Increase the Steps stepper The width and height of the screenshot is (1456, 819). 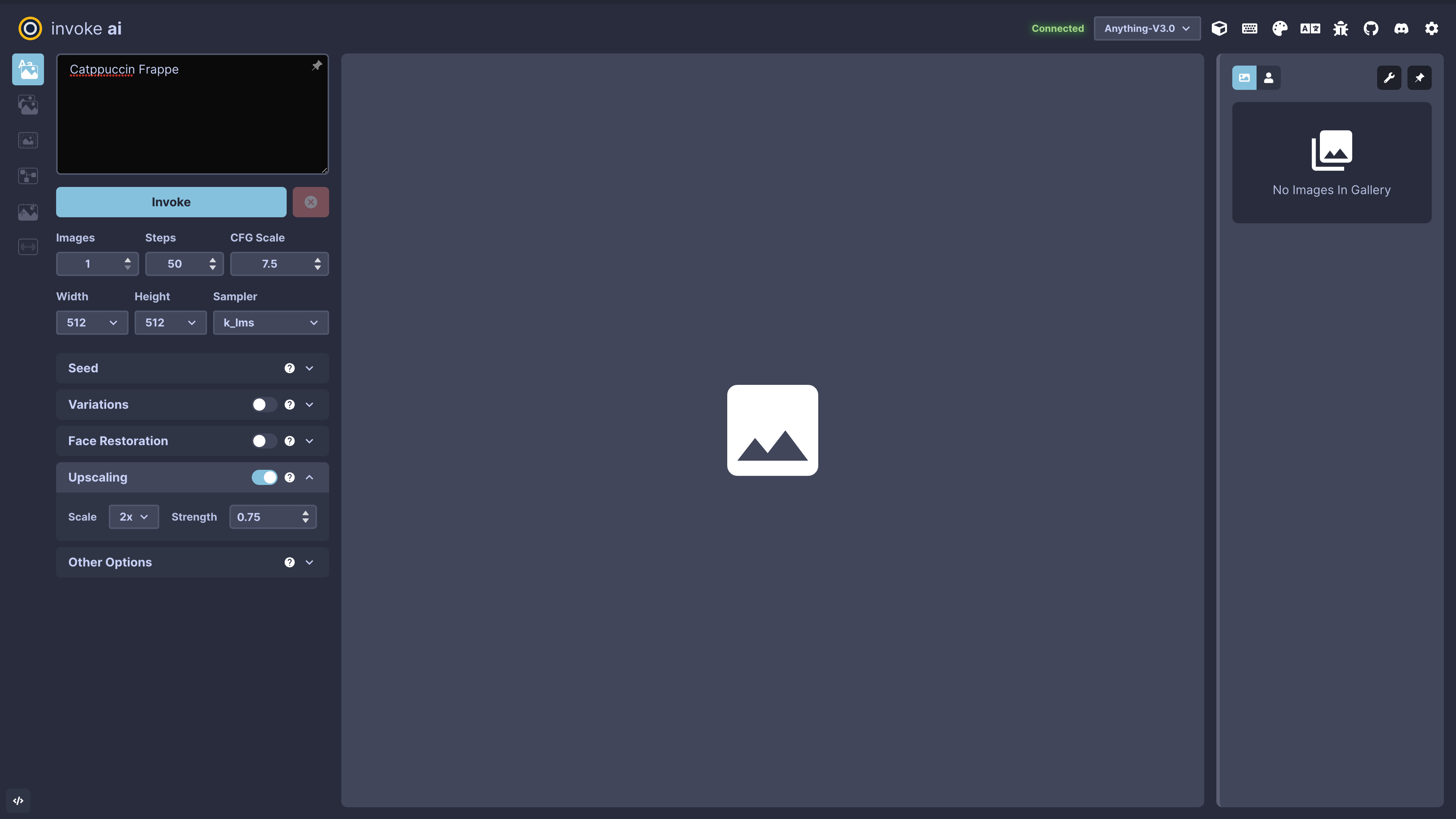point(212,260)
